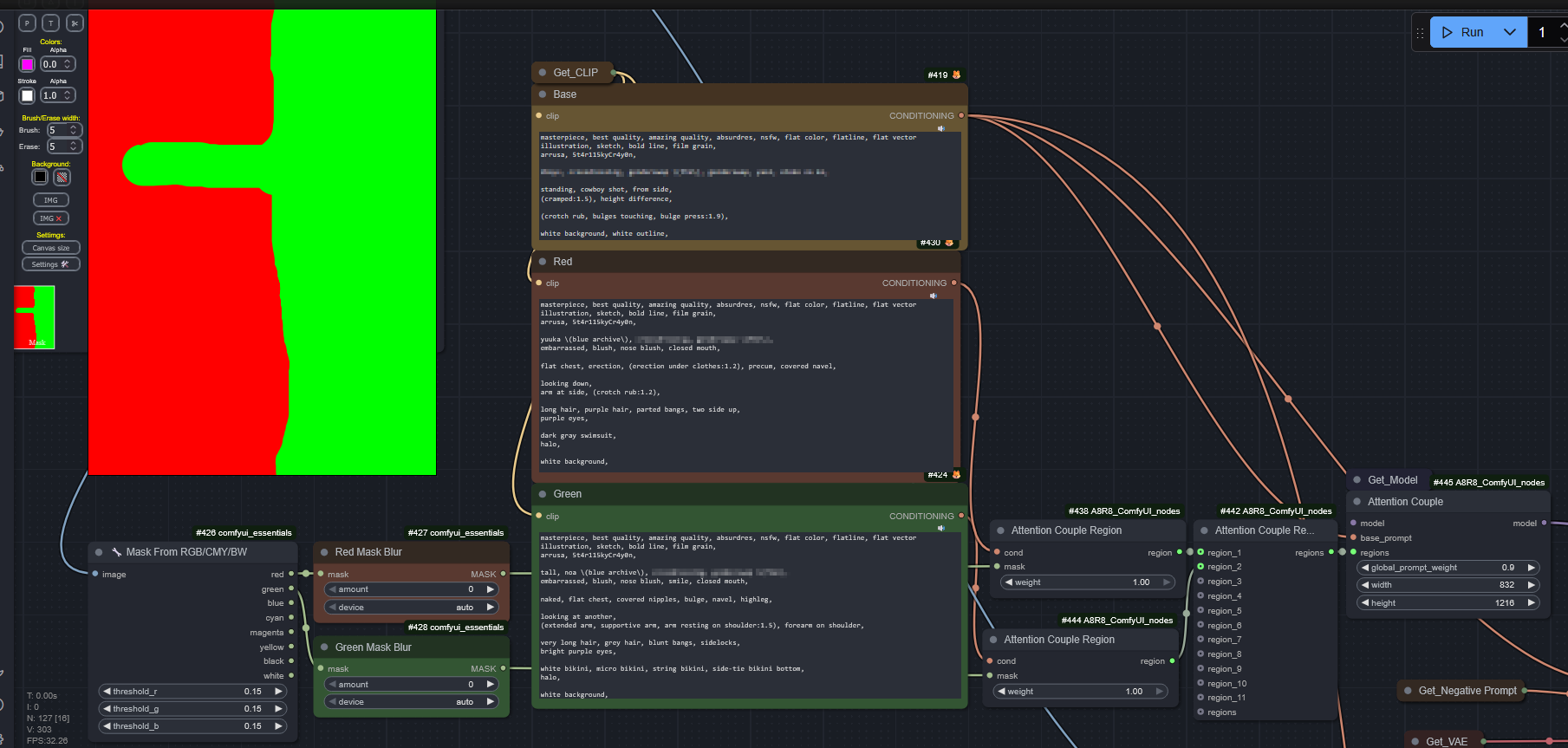1568x748 pixels.
Task: Click the speaker icon in Base prompt
Action: (940, 128)
